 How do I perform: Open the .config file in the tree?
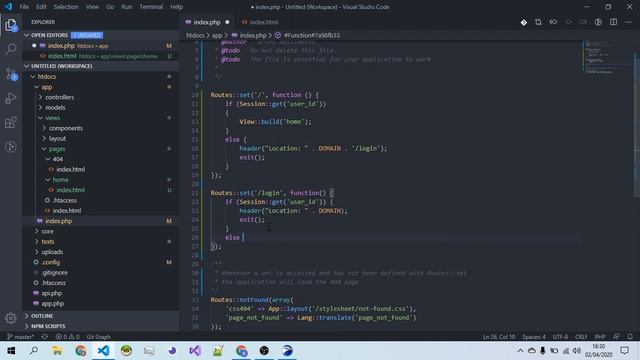[x=51, y=262]
